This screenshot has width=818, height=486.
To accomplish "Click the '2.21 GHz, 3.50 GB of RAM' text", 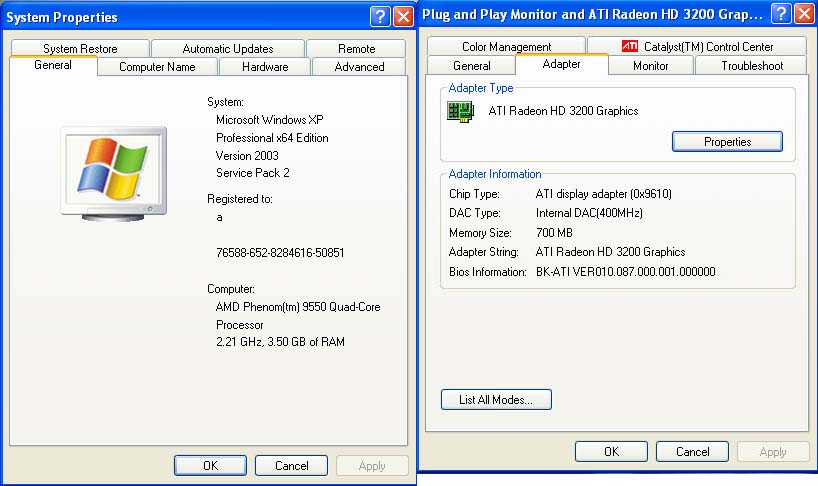I will (x=280, y=342).
